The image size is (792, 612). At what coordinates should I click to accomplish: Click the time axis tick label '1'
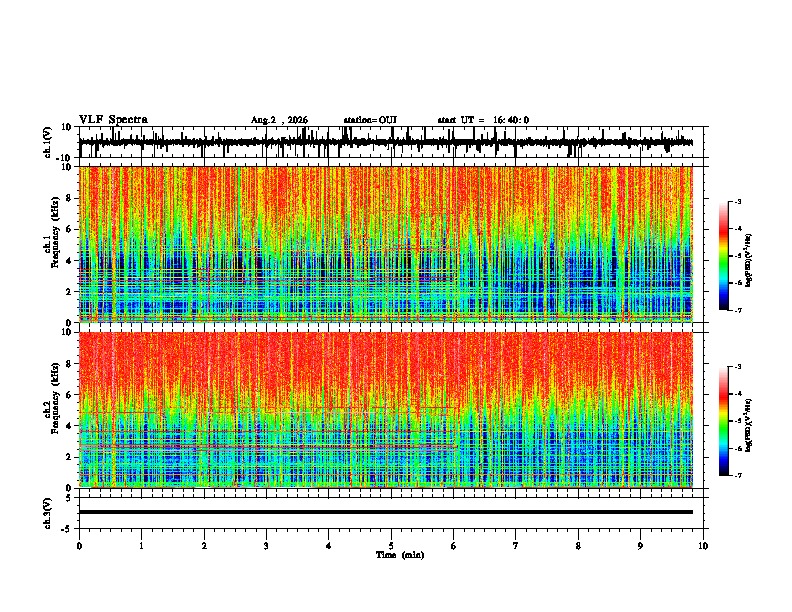(141, 546)
